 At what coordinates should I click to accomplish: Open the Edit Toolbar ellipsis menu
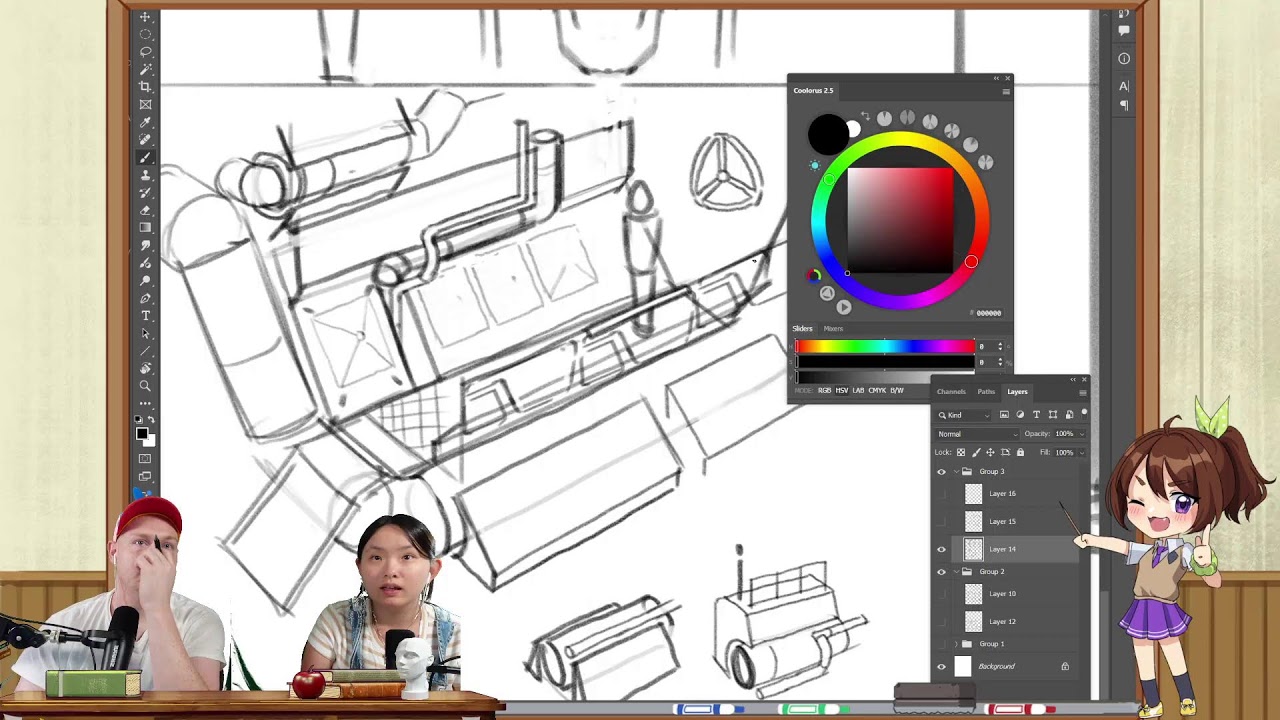click(145, 403)
